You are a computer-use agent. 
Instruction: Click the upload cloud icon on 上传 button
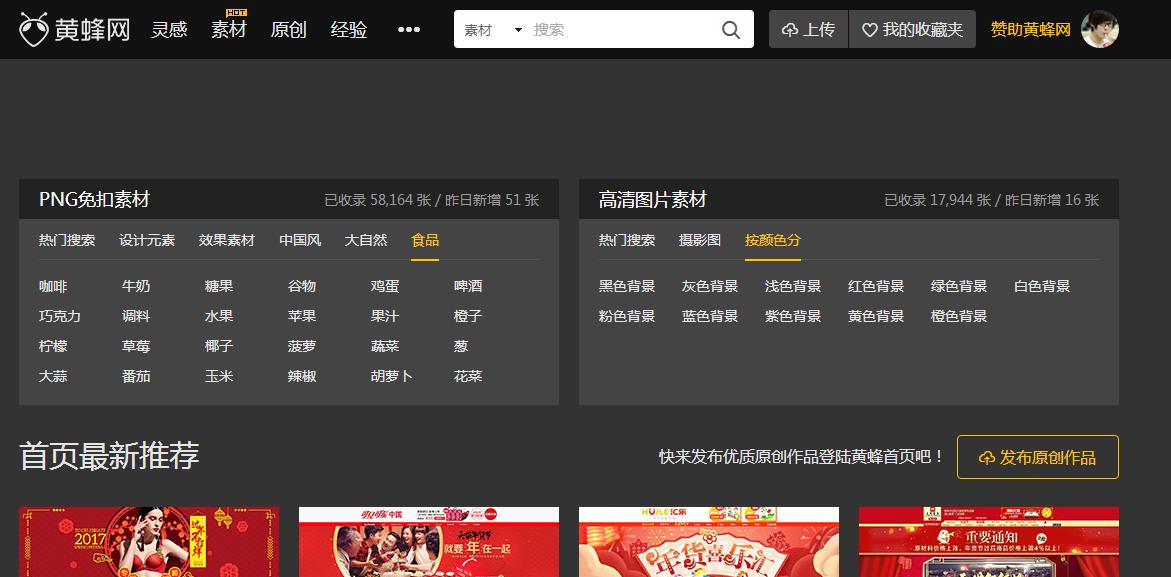click(791, 29)
